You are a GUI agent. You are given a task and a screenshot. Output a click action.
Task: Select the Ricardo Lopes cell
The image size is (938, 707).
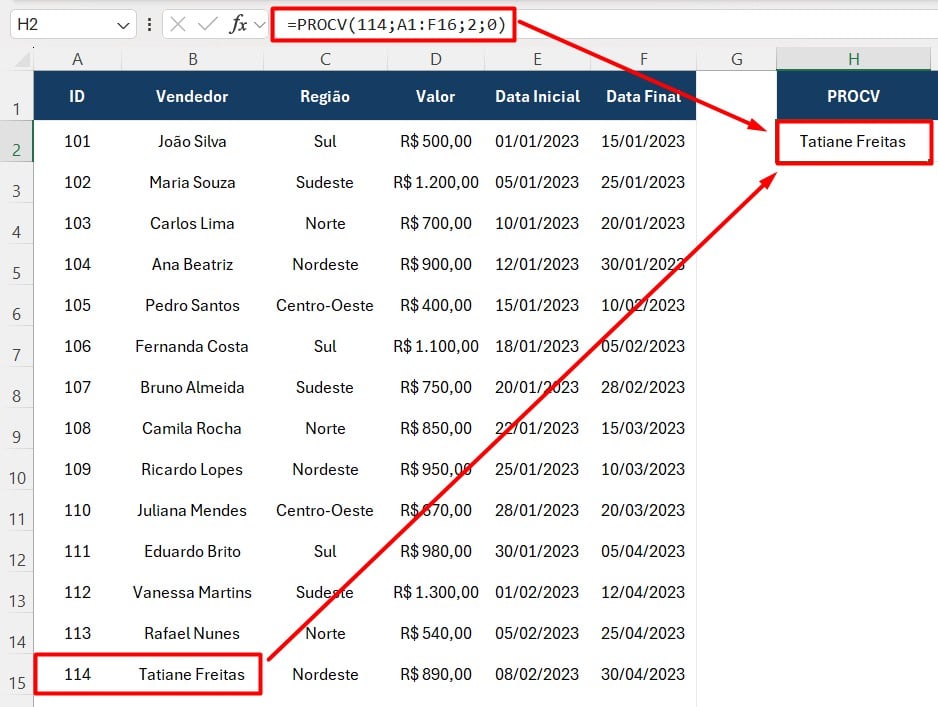[x=192, y=470]
